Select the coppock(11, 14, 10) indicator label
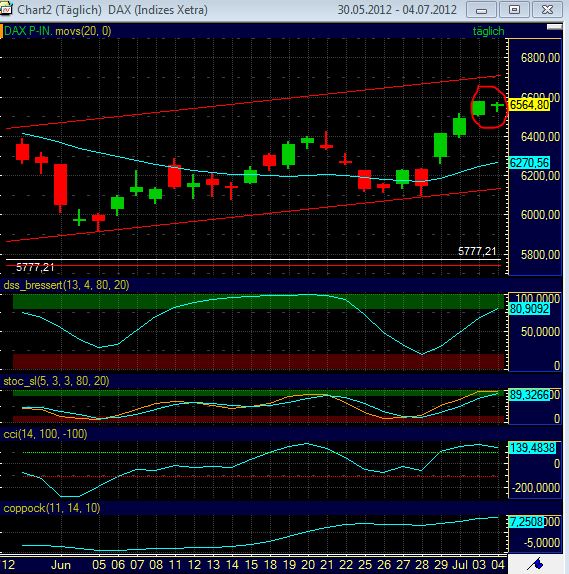 click(x=52, y=508)
